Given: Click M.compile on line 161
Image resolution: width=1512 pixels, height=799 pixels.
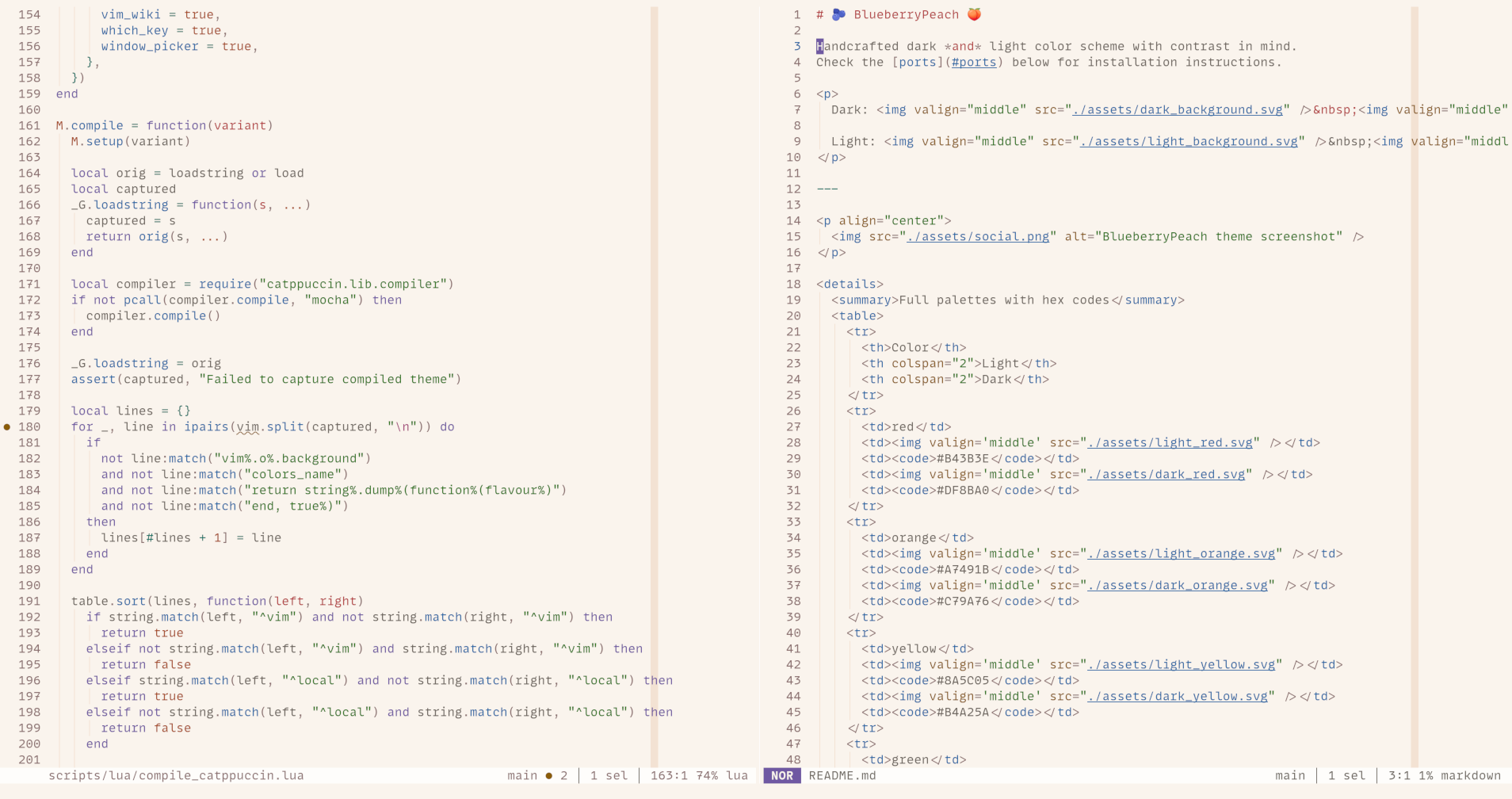Looking at the screenshot, I should [x=90, y=125].
